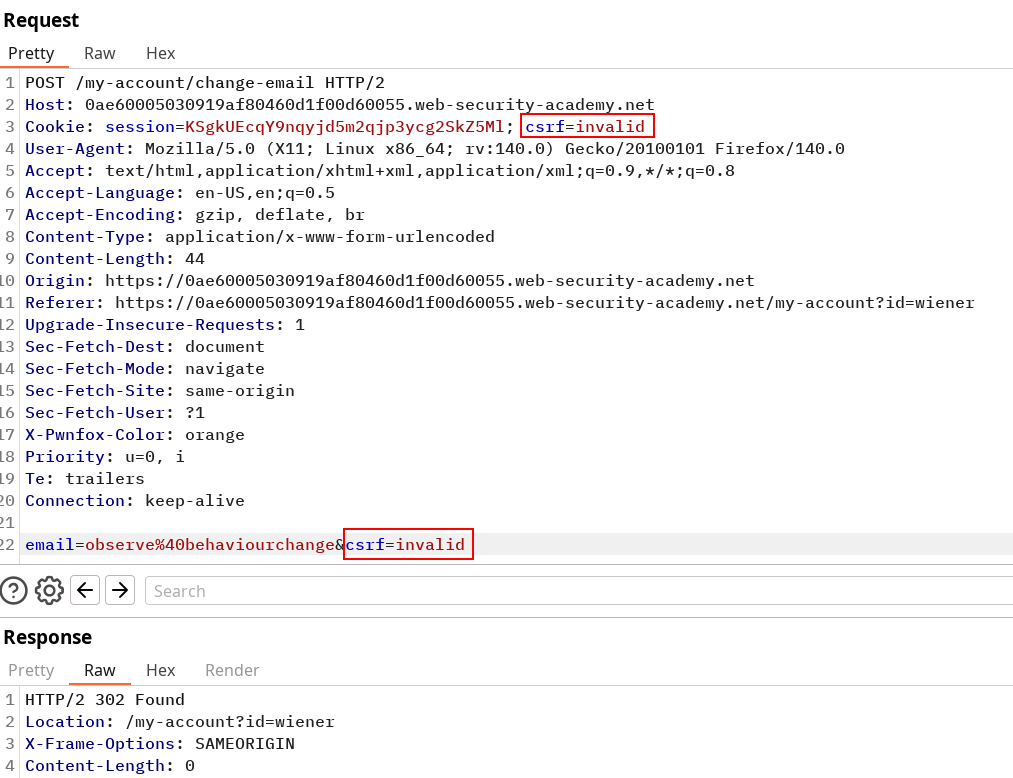This screenshot has width=1013, height=778.
Task: Select the Response Raw tab
Action: pos(99,670)
